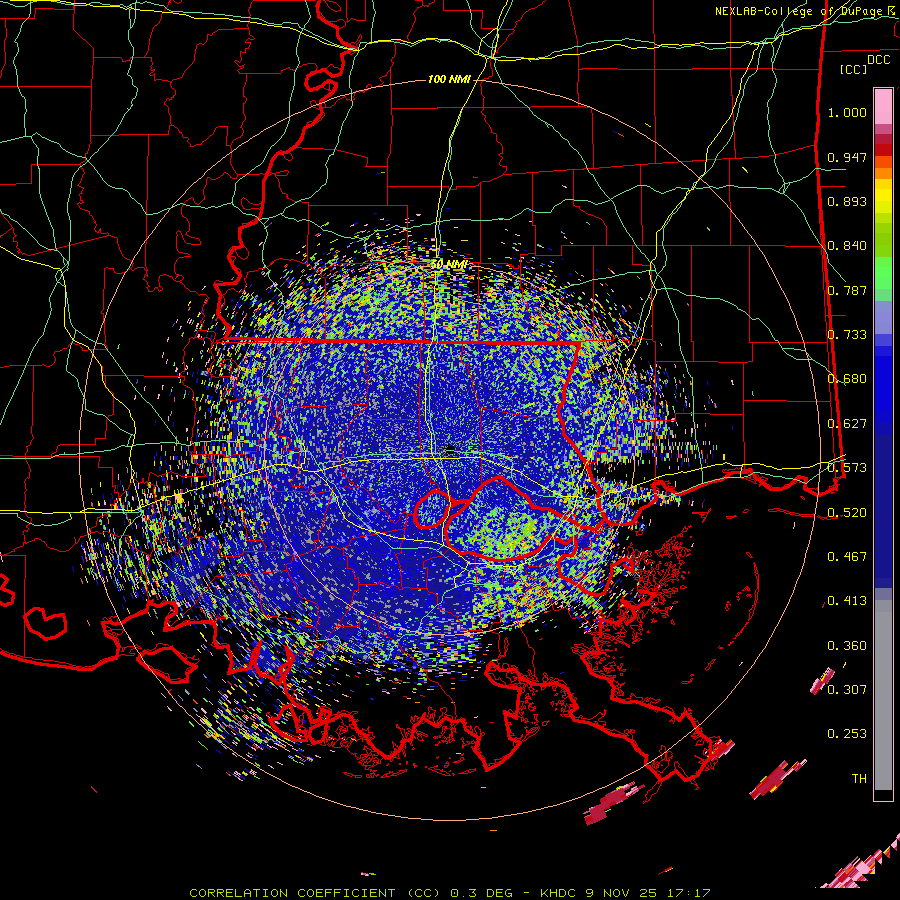Screen dimensions: 900x900
Task: Click the 0.253 scale value
Action: tap(847, 734)
